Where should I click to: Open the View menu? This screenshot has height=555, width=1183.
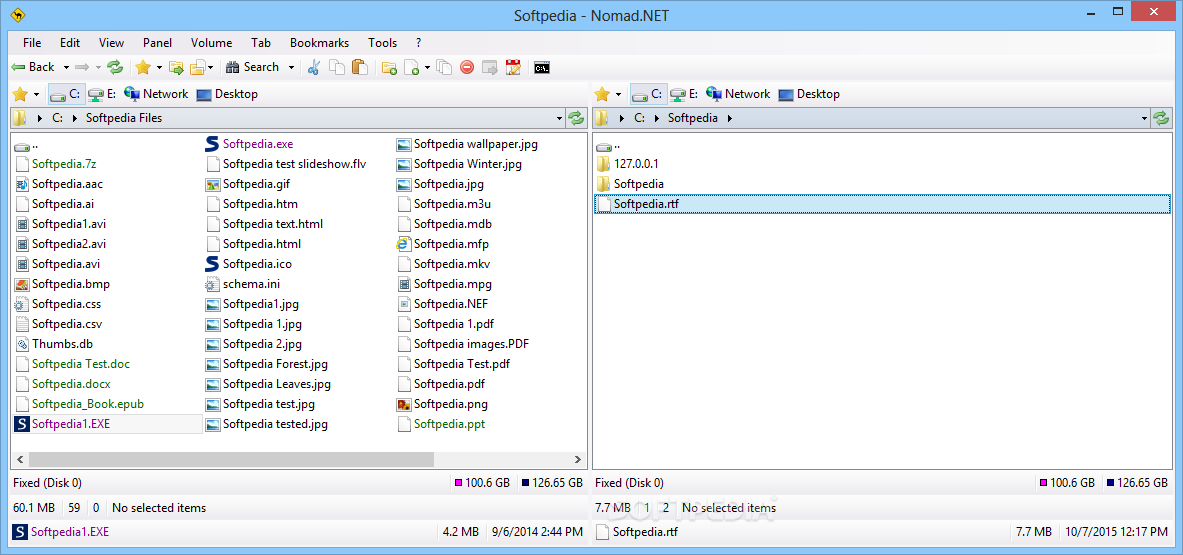(112, 43)
